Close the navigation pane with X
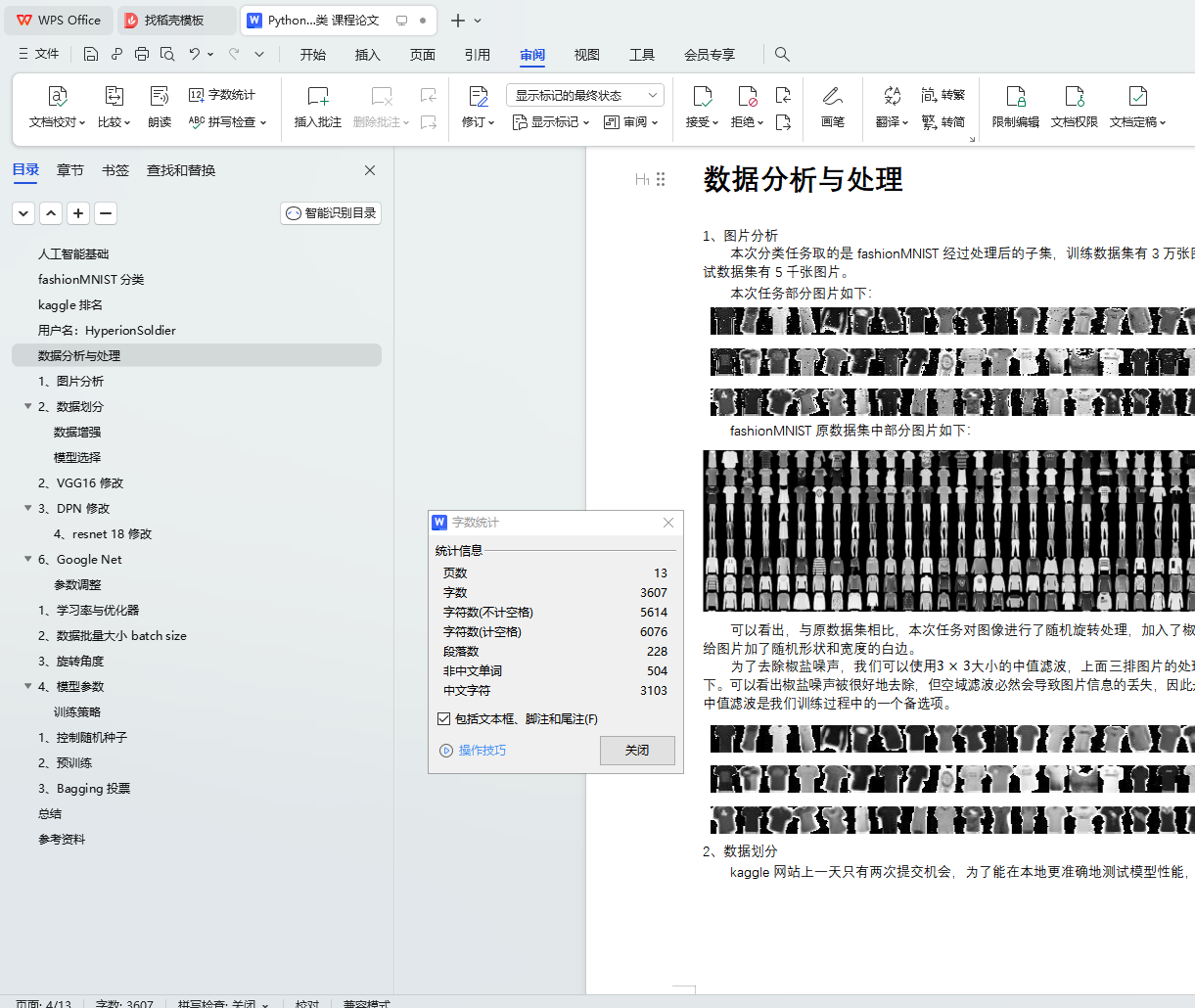The width and height of the screenshot is (1195, 1008). (370, 170)
